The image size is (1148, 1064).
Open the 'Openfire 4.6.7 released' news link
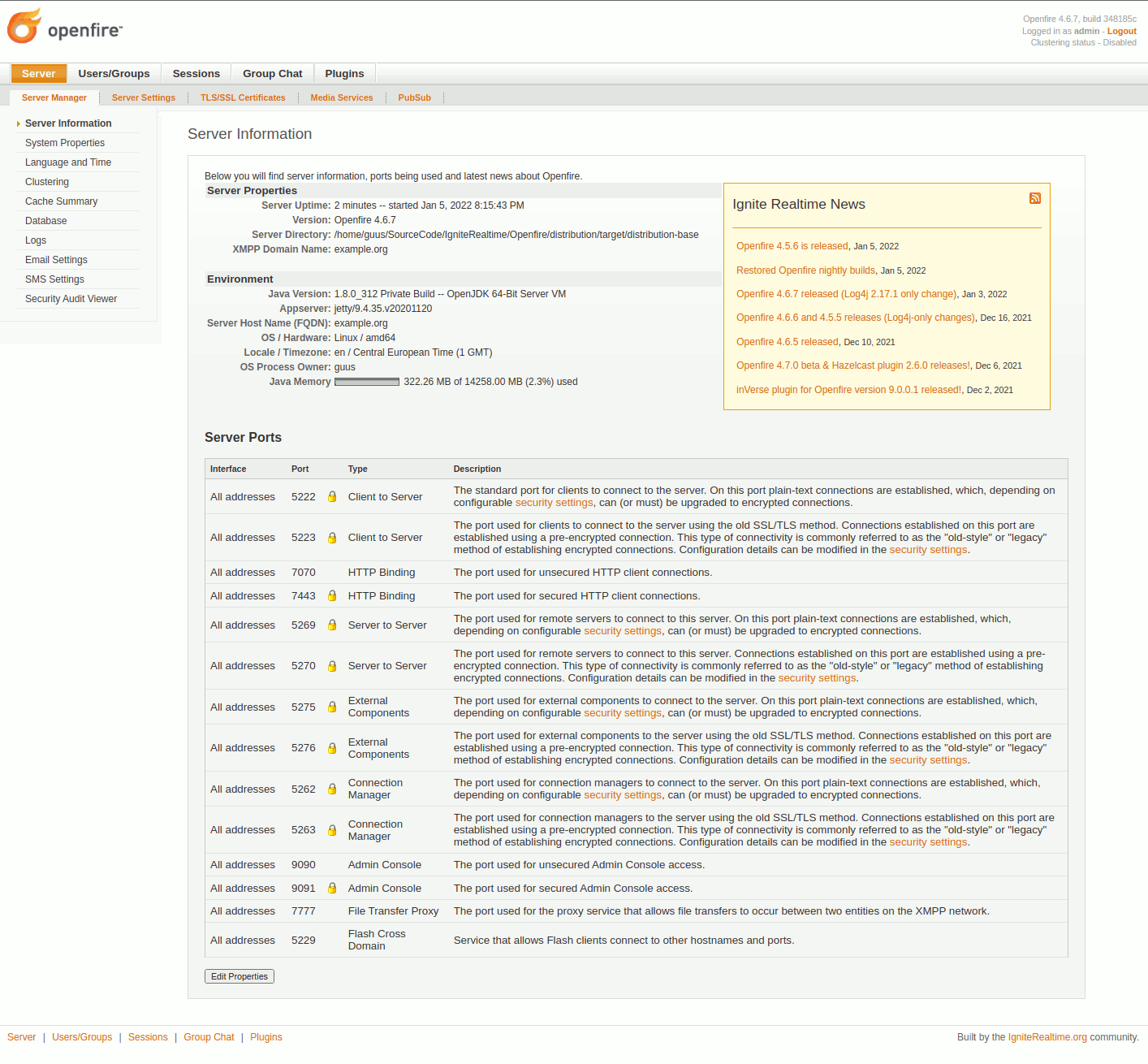(847, 294)
